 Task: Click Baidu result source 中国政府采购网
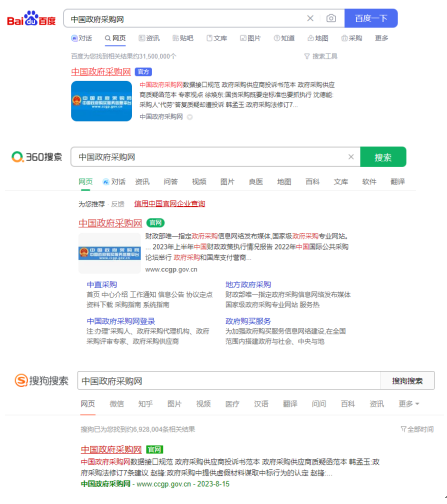(x=161, y=117)
